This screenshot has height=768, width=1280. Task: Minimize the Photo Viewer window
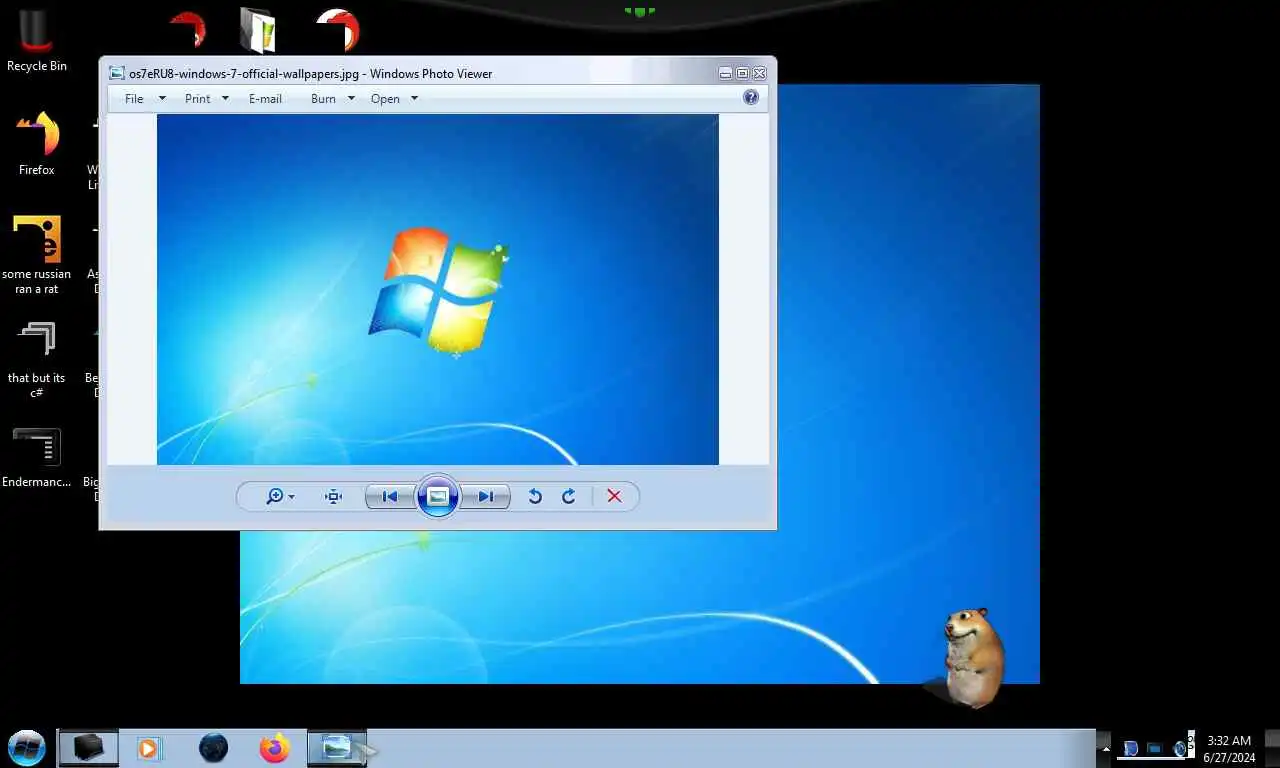tap(725, 73)
